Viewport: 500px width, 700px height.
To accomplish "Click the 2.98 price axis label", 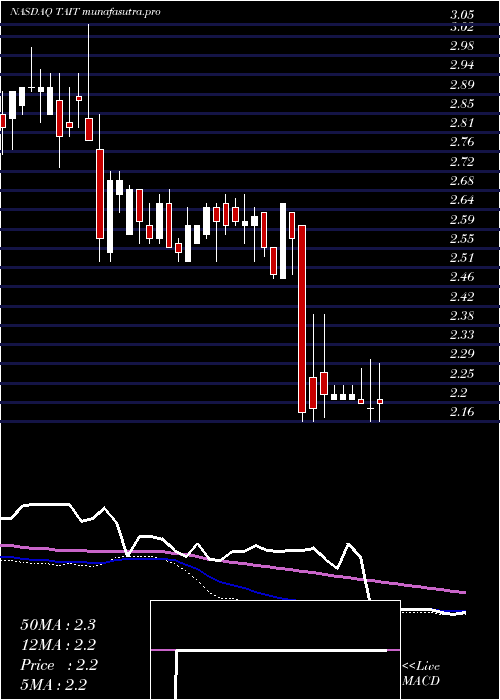I will 462,46.
